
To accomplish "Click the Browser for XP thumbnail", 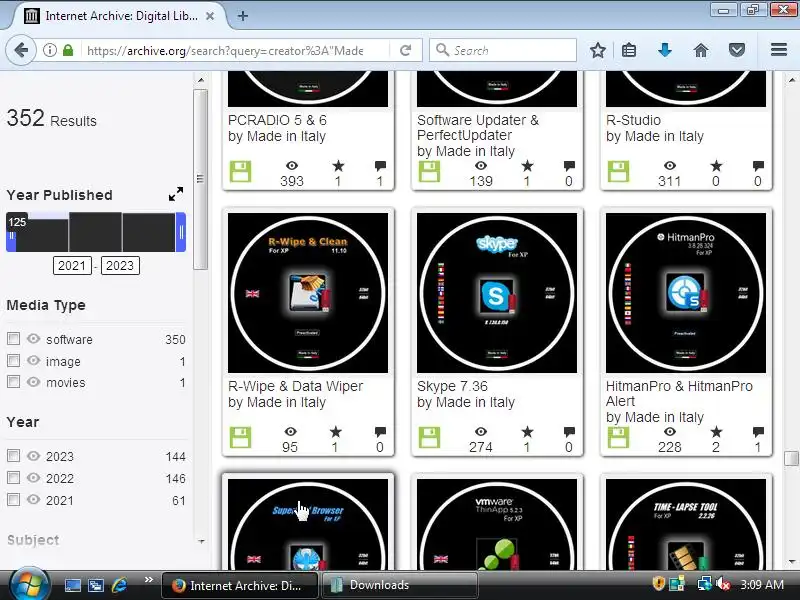I will coord(308,524).
